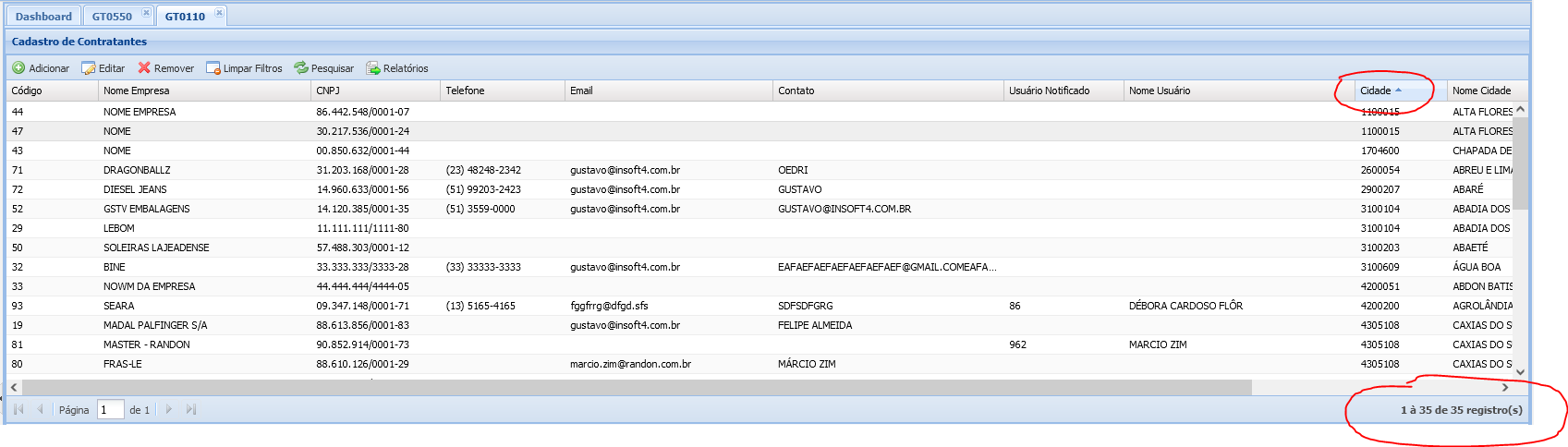Viewport: 1568px width, 447px height.
Task: Click horizontal scrollbar left arrow
Action: coord(14,387)
